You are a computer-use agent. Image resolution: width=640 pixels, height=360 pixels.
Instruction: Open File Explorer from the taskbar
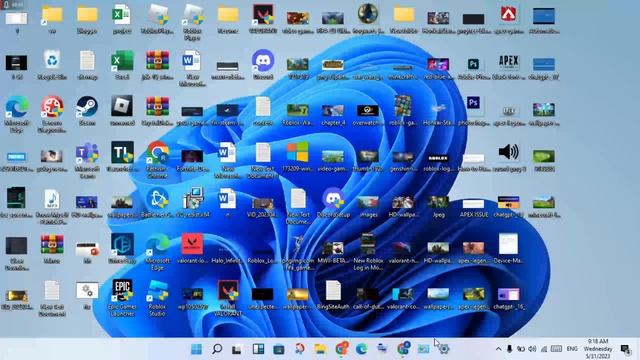(320, 349)
